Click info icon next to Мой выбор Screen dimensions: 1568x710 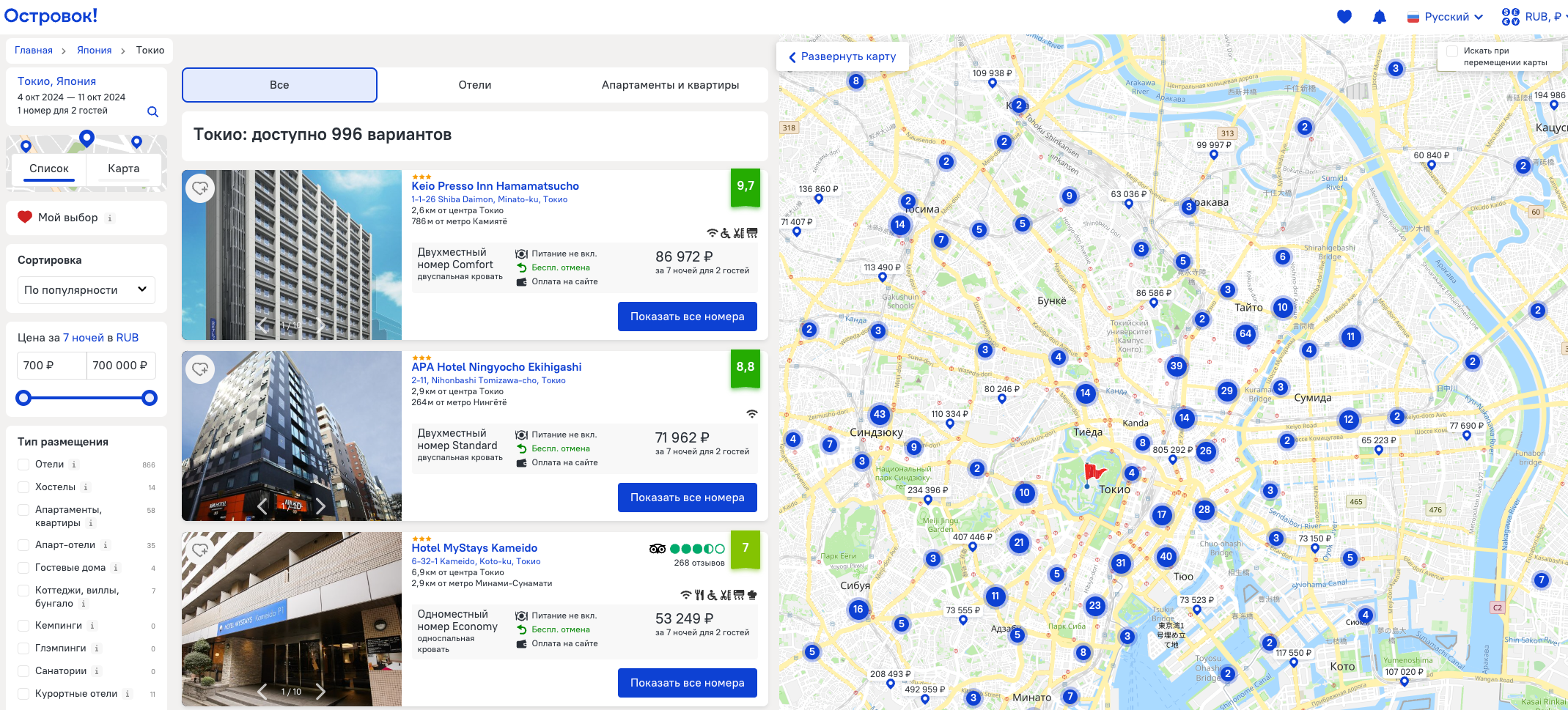[110, 218]
